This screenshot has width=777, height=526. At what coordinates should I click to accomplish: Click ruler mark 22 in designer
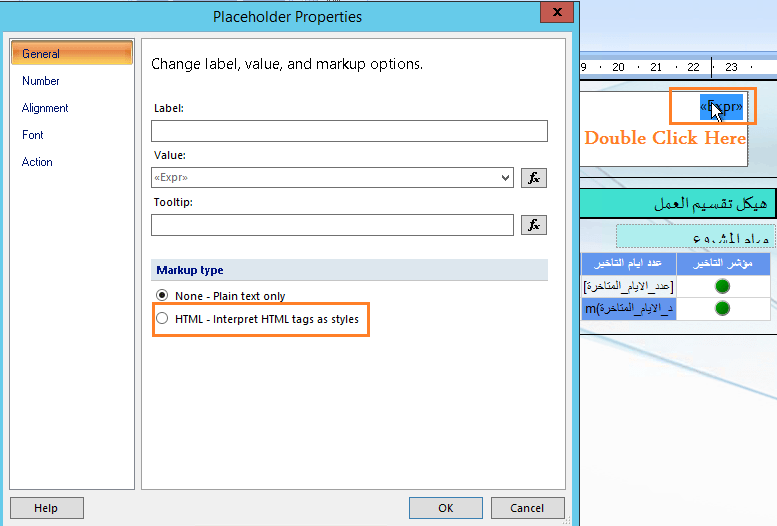pyautogui.click(x=693, y=67)
